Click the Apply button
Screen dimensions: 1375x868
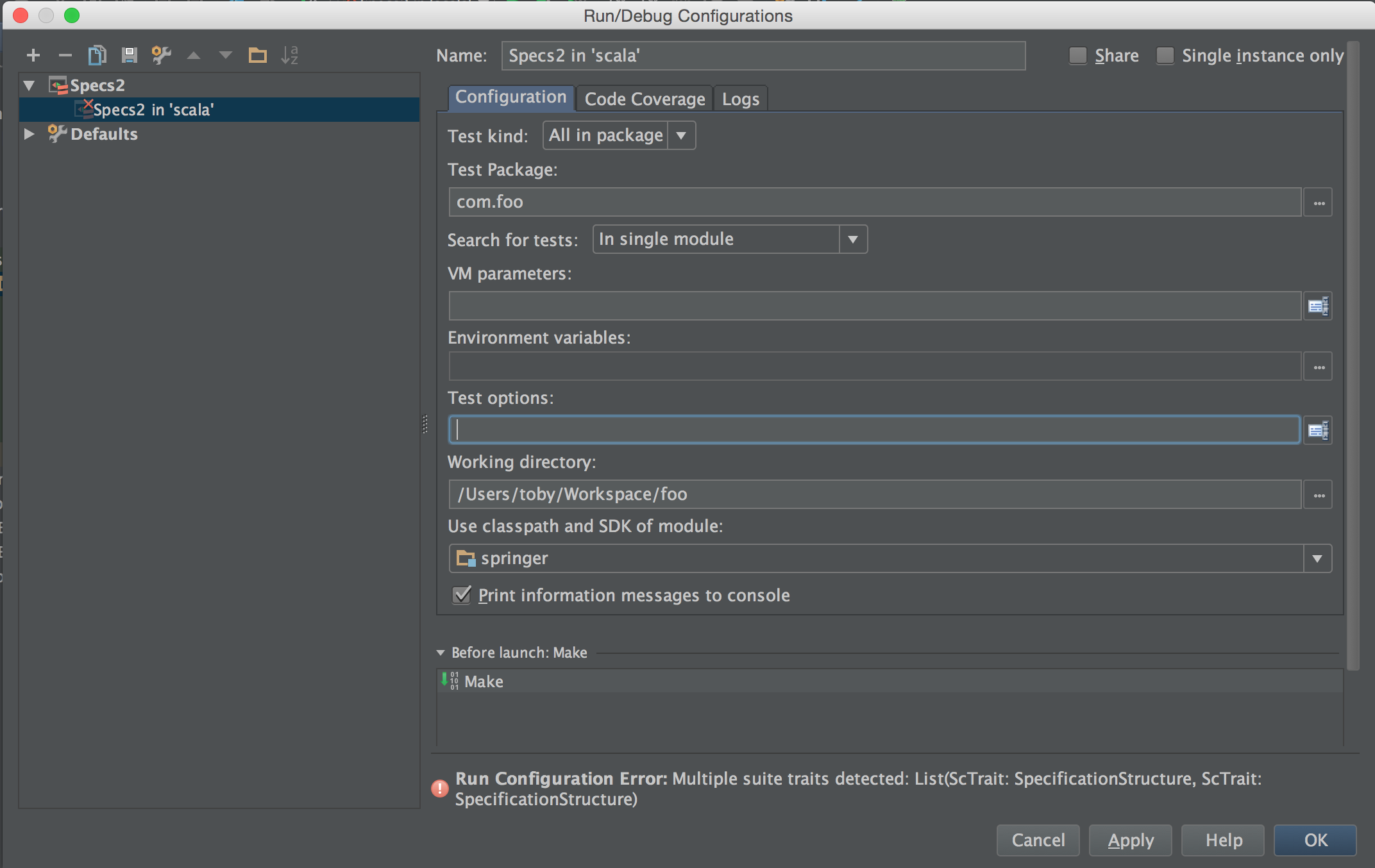(1130, 840)
